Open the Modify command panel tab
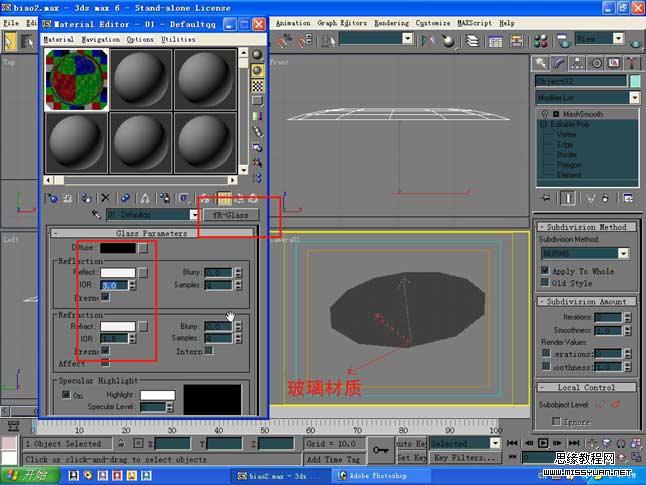This screenshot has height=485, width=646. (x=558, y=63)
